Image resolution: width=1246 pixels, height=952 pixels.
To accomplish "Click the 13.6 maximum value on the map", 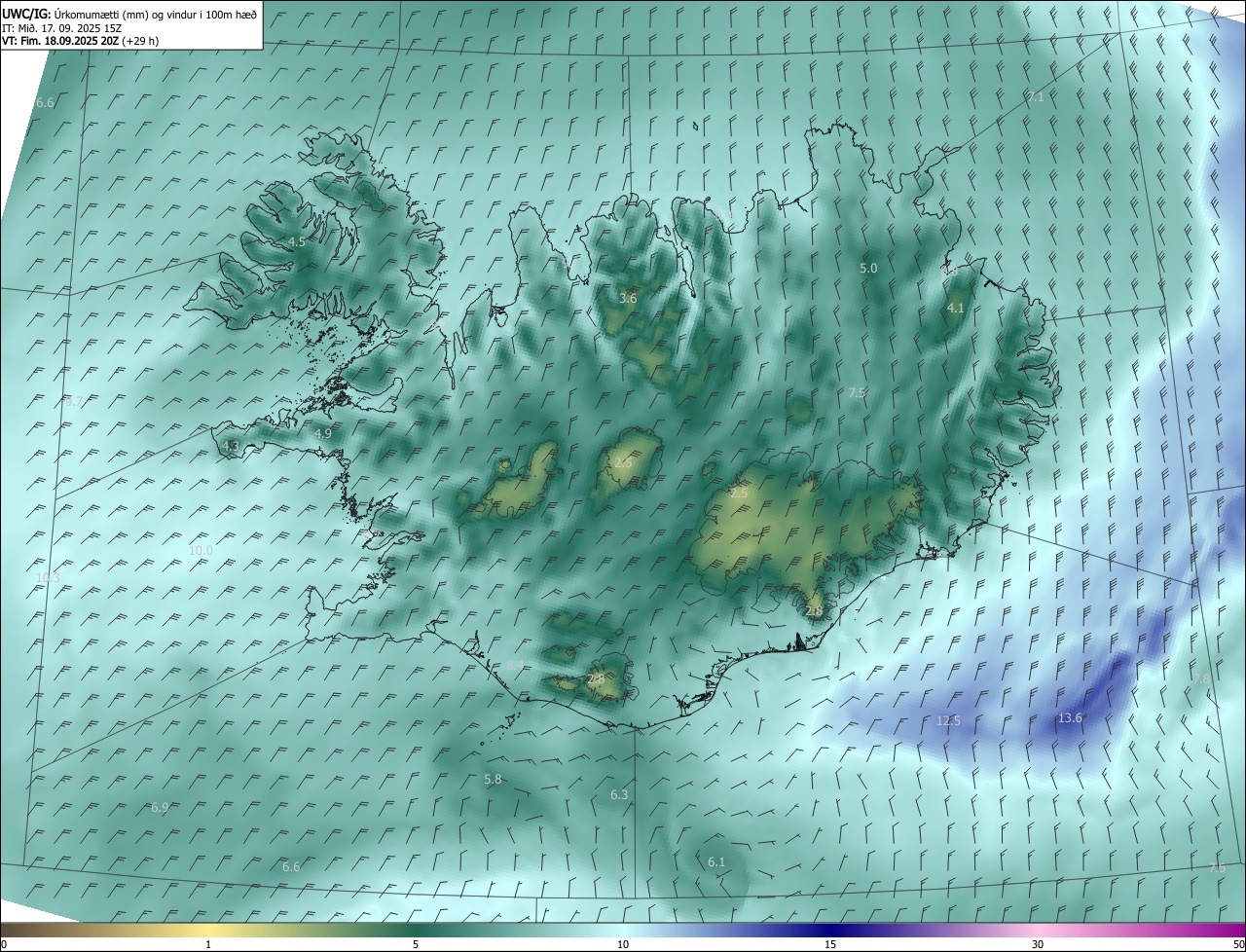I will pyautogui.click(x=1070, y=718).
